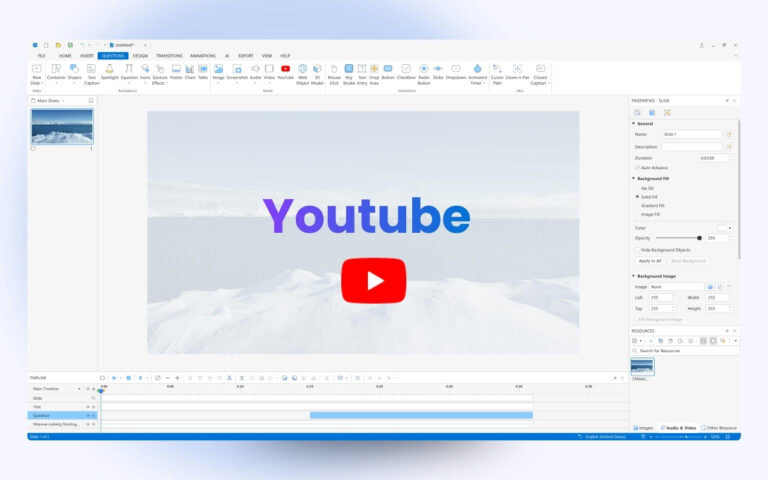The width and height of the screenshot is (768, 480).
Task: Insert a Checkbox interaction object
Action: coord(406,72)
